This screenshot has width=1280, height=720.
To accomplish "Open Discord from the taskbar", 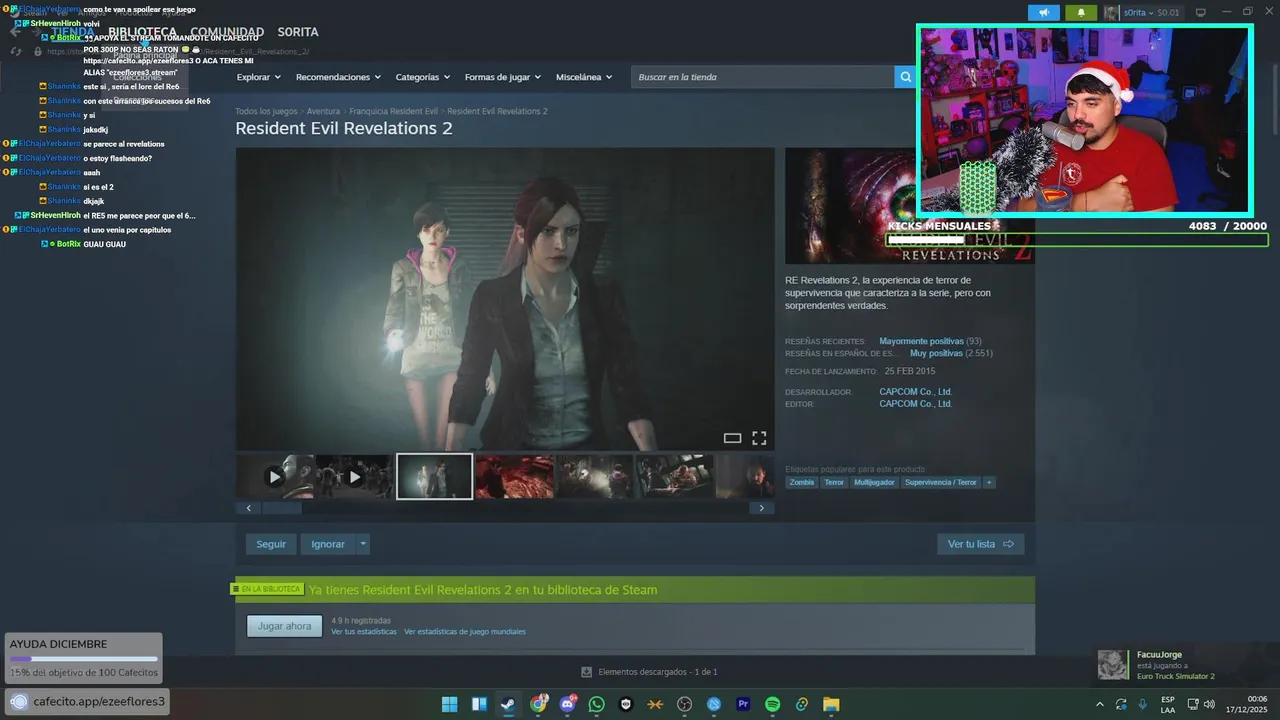I will pos(568,704).
